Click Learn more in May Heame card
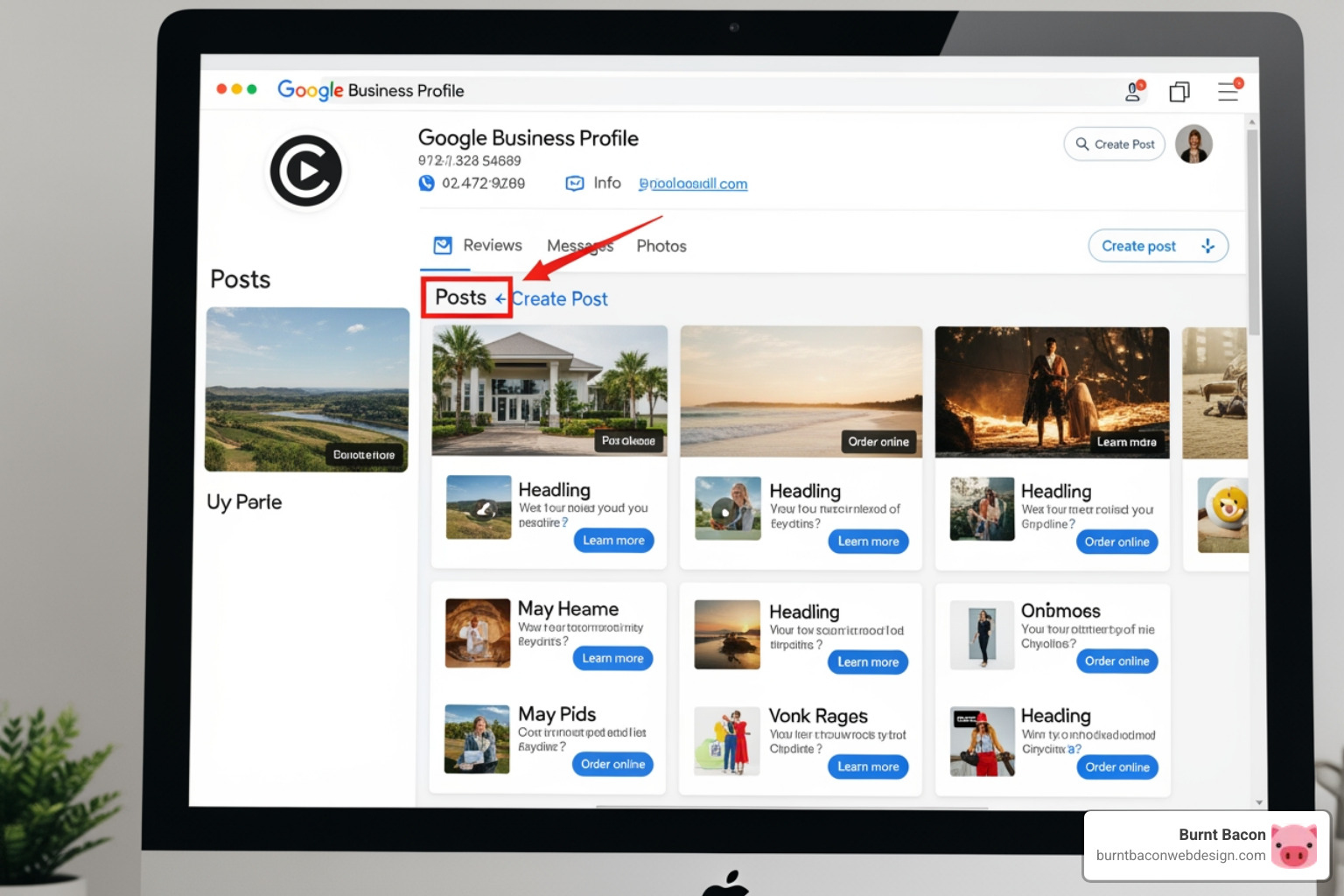The image size is (1344, 896). (612, 658)
